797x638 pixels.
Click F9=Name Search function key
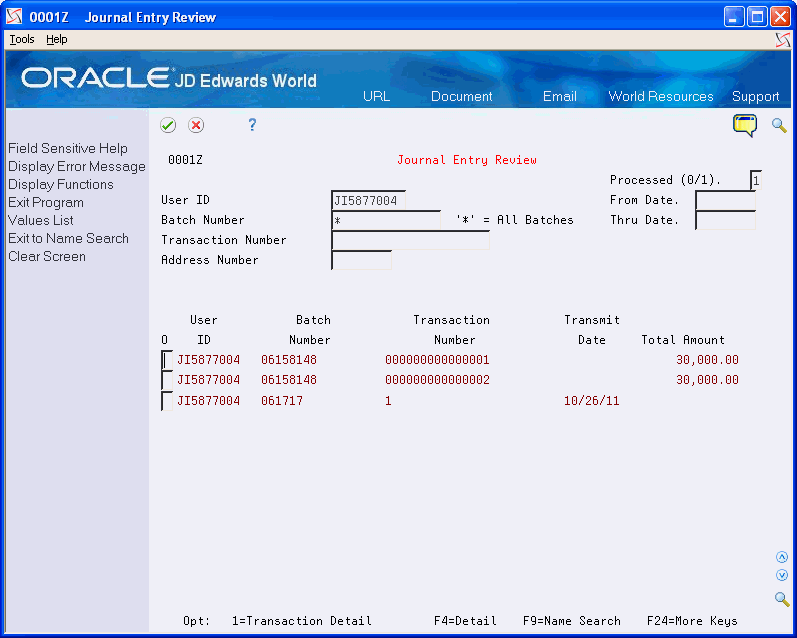pyautogui.click(x=571, y=621)
